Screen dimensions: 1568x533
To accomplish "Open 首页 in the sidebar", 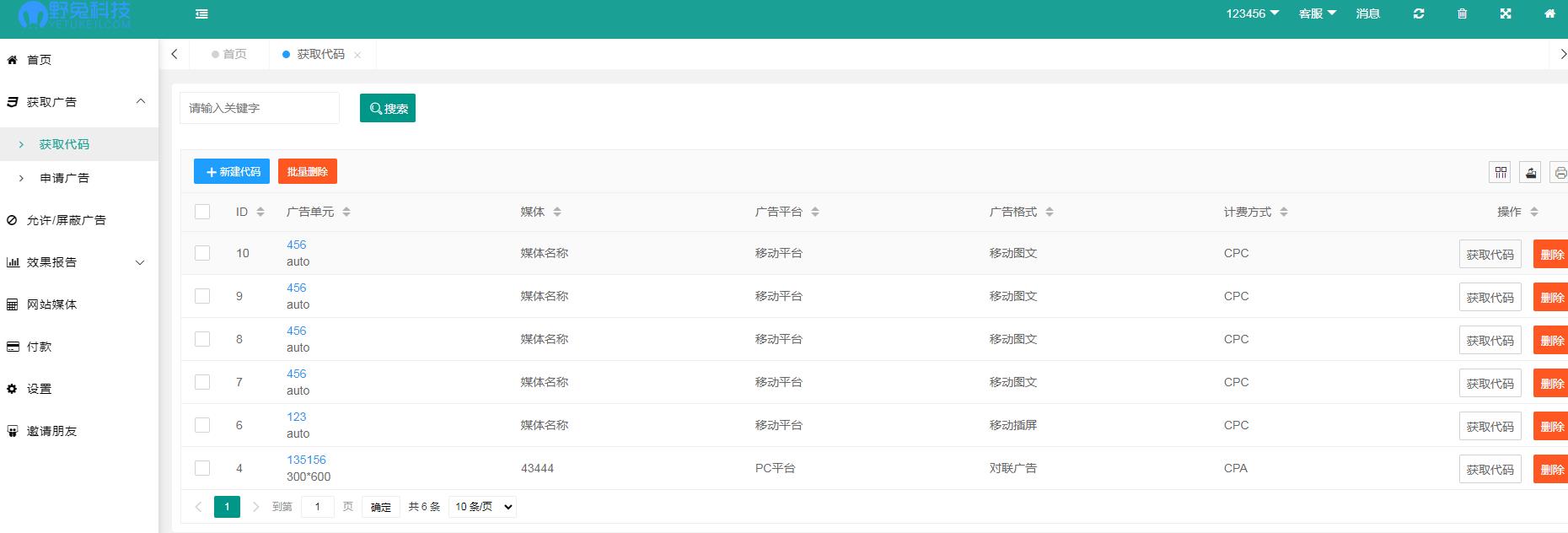I will (79, 60).
